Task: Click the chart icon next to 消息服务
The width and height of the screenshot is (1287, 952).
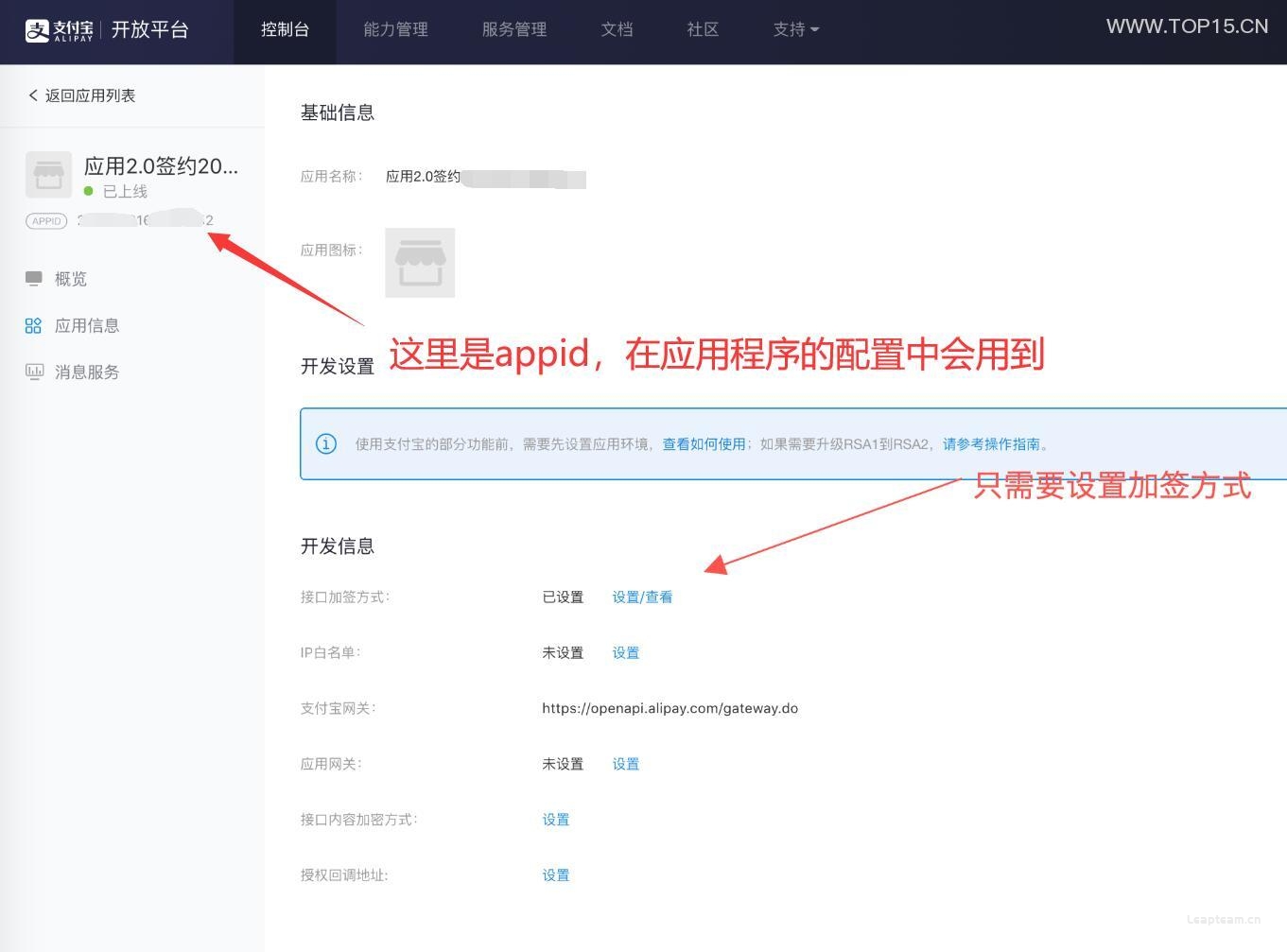Action: pyautogui.click(x=34, y=372)
